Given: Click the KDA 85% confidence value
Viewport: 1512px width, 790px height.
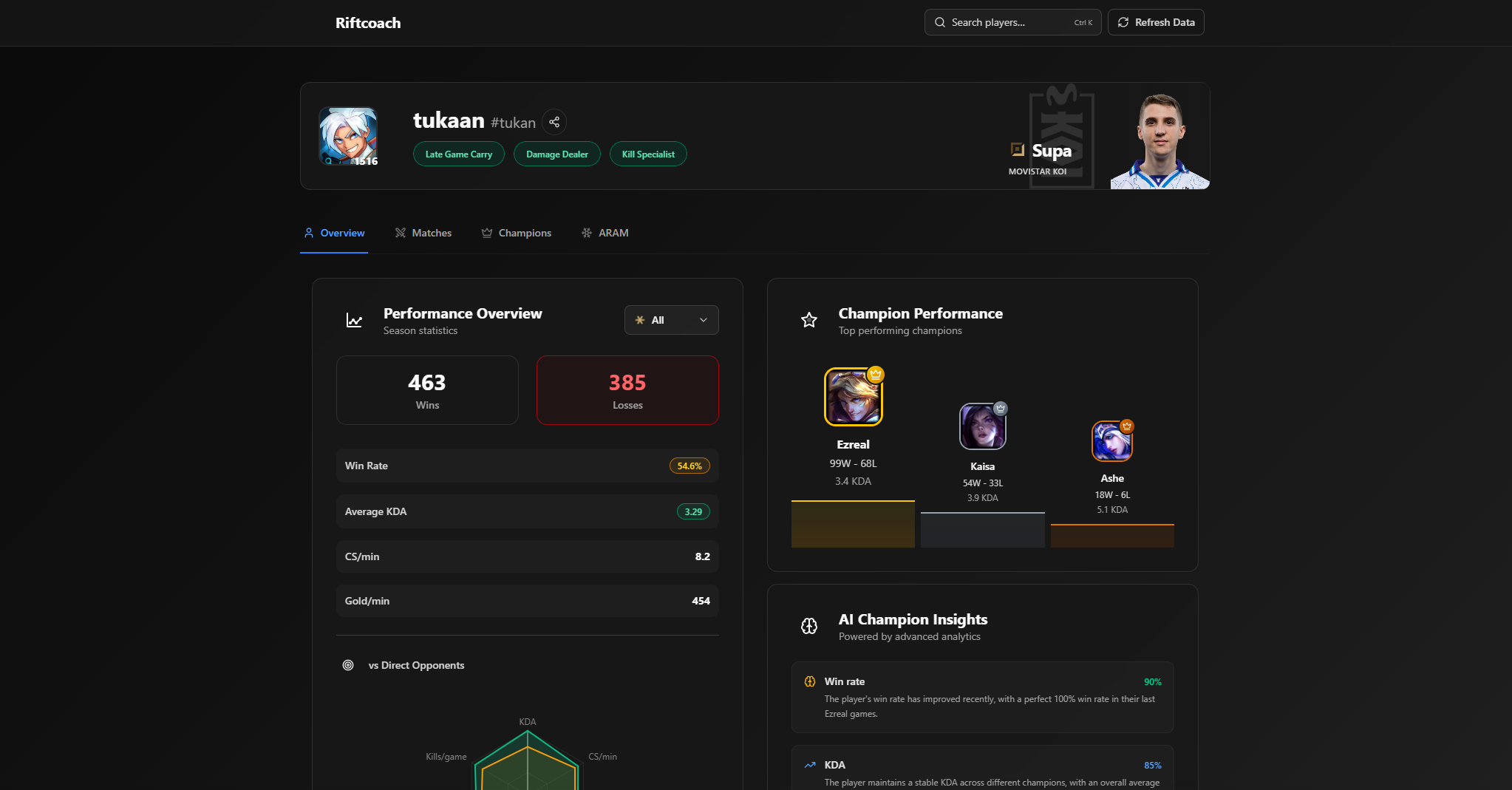Looking at the screenshot, I should point(1152,766).
